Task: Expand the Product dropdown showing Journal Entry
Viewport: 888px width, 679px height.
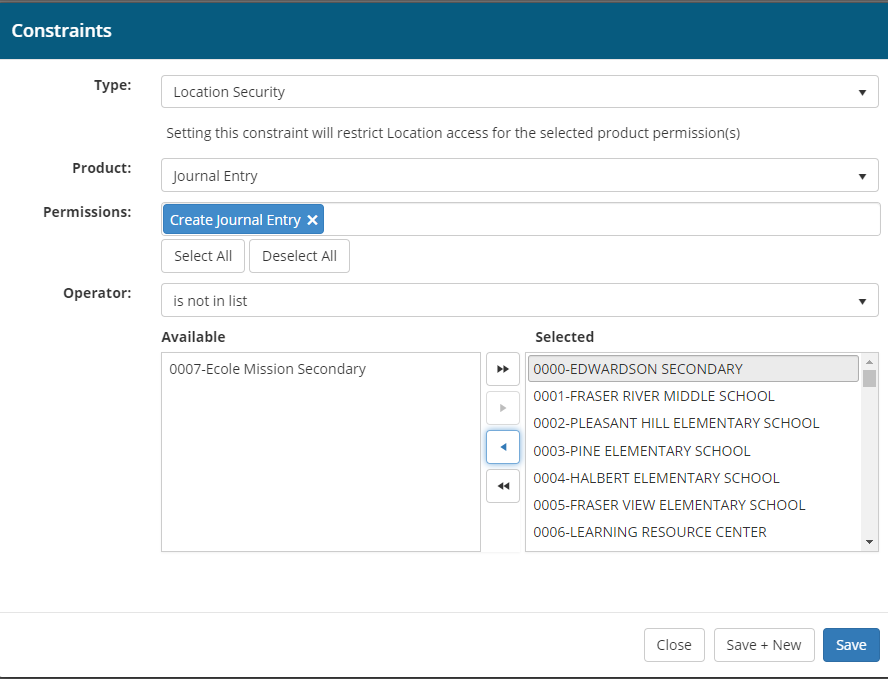Action: [519, 176]
